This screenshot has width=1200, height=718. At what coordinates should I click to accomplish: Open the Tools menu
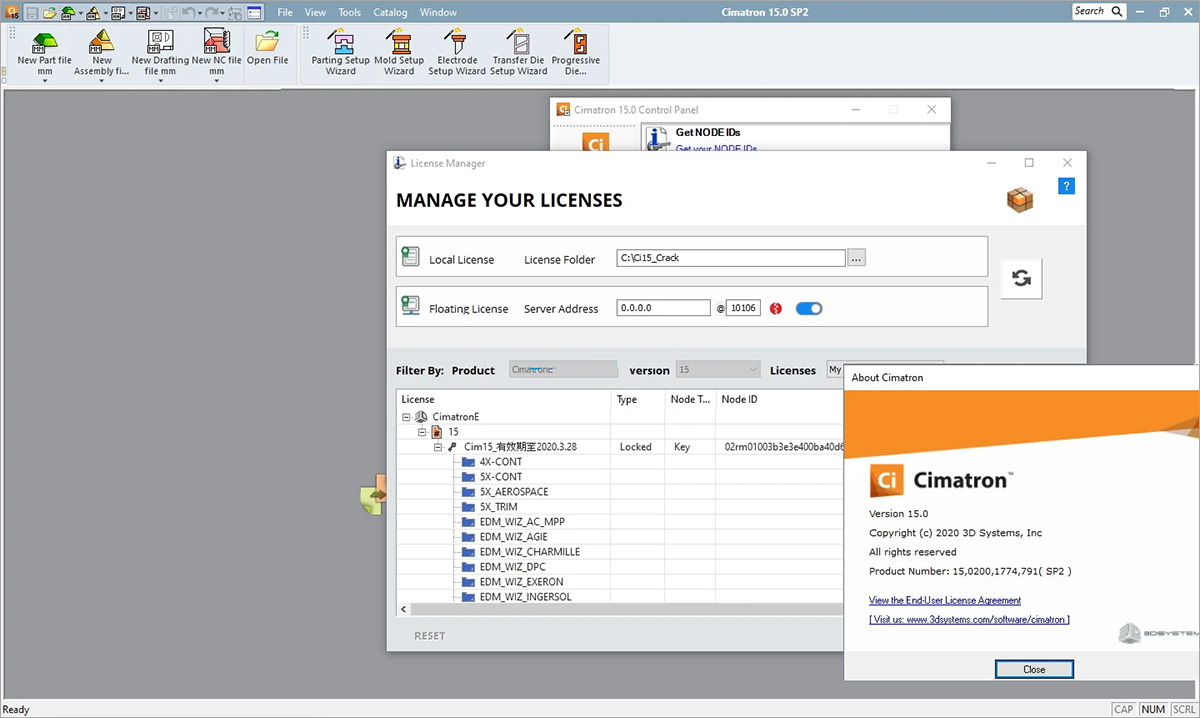tap(349, 13)
